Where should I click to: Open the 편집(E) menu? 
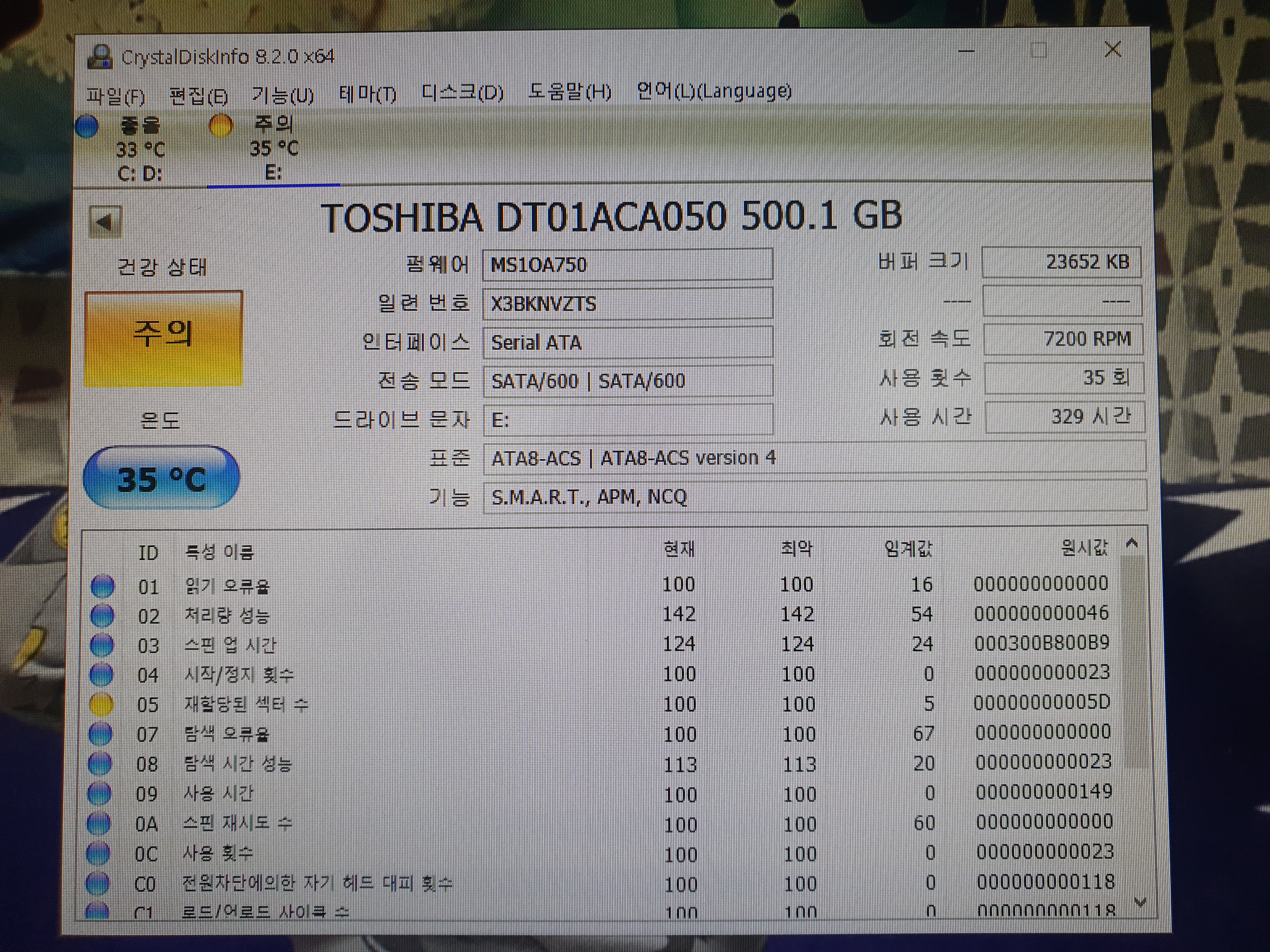tap(199, 96)
